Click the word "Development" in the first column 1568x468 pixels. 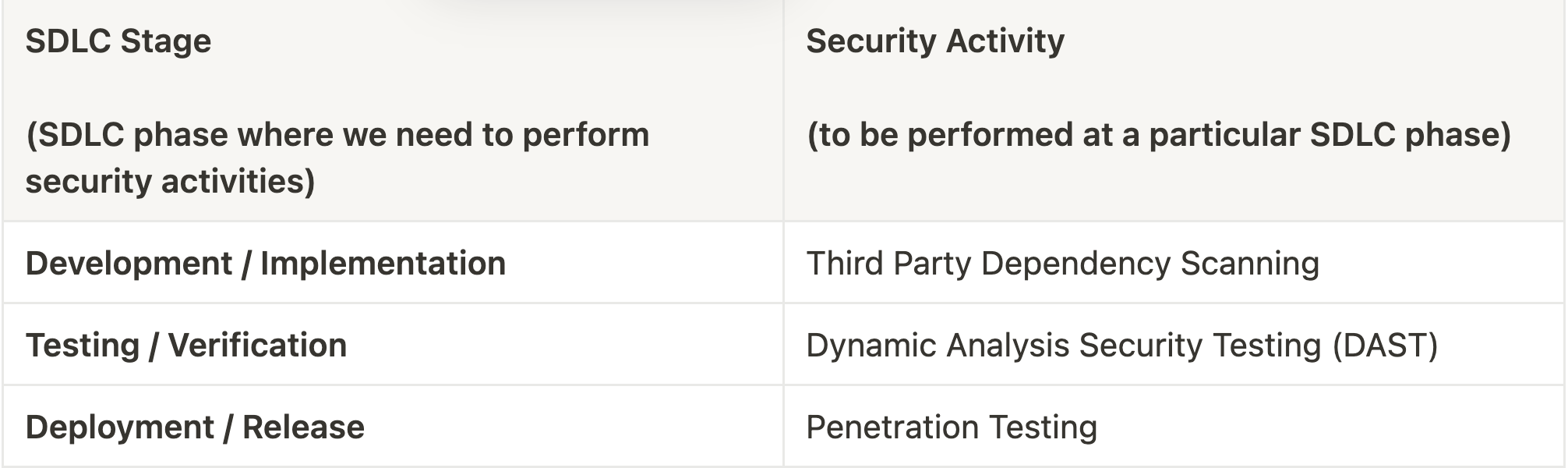coord(129,264)
